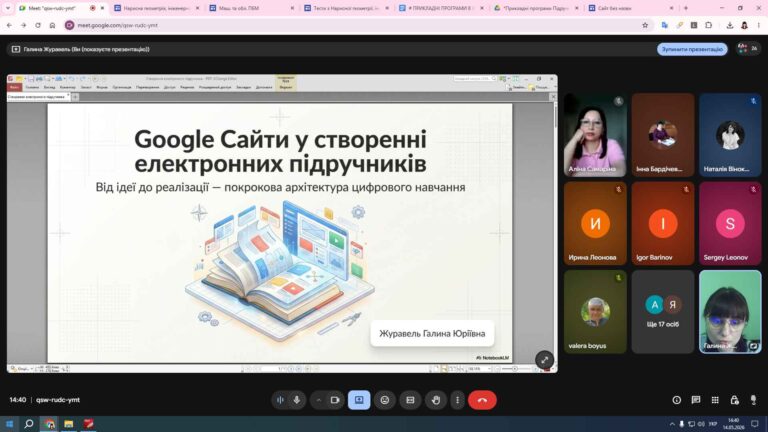Open Chrome three-dot menu

[x=758, y=25]
